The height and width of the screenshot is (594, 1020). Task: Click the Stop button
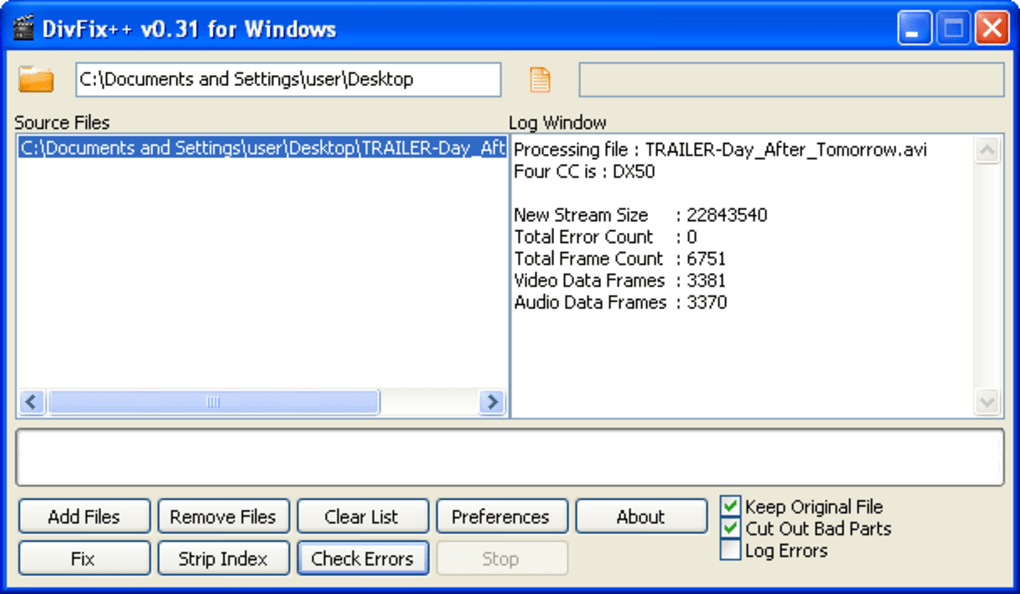502,558
